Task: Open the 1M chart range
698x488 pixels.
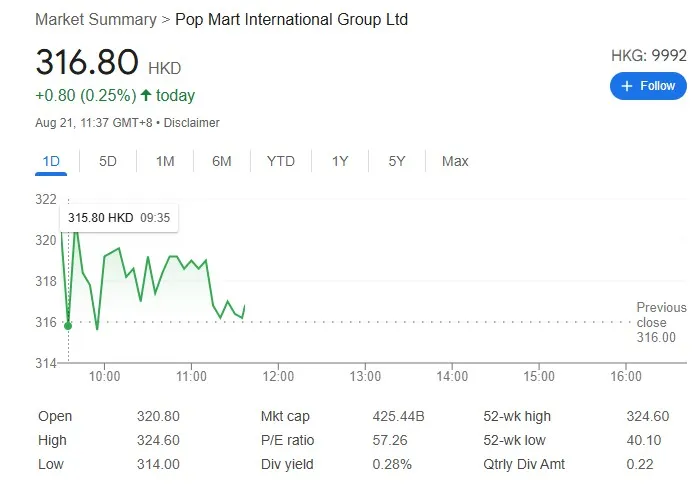Action: 165,161
